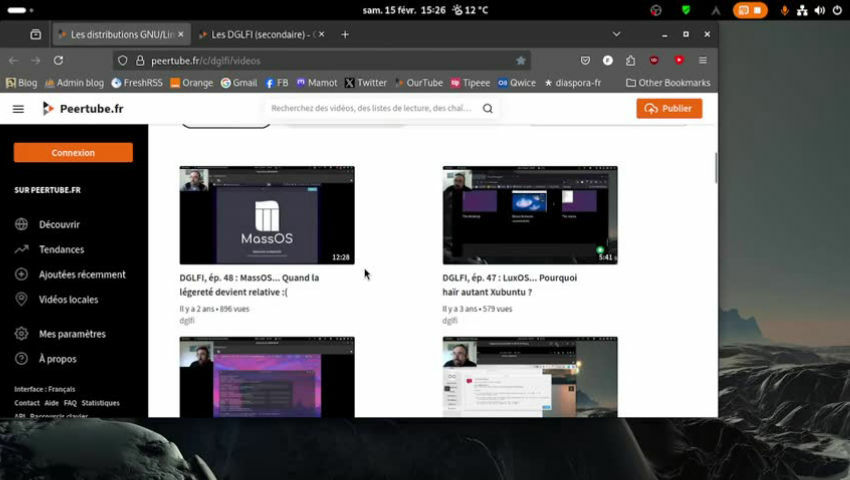Open the Aide footer link
This screenshot has width=850, height=480.
[x=51, y=403]
